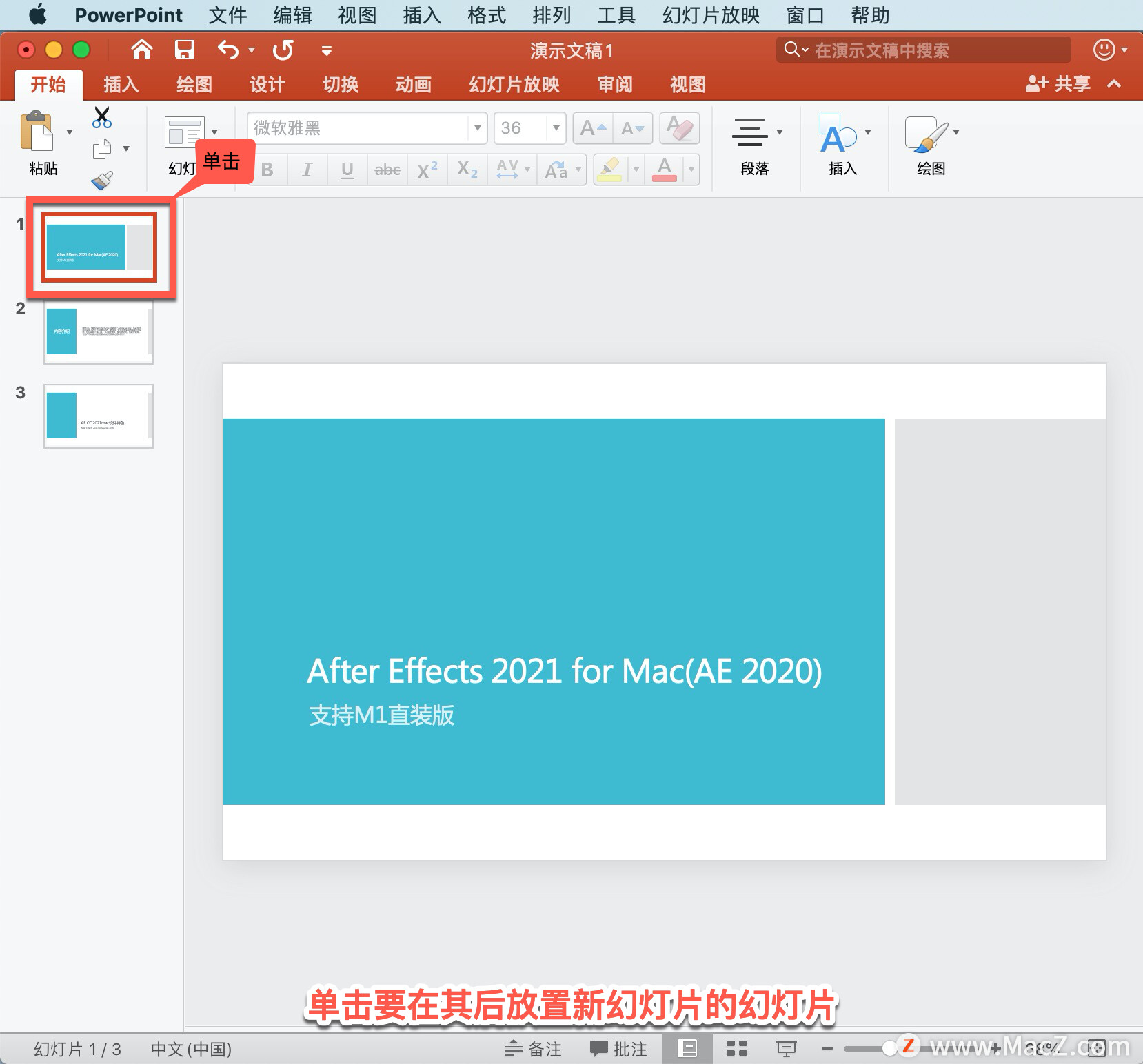Select slide 3 thumbnail
This screenshot has width=1143, height=1064.
(x=99, y=416)
